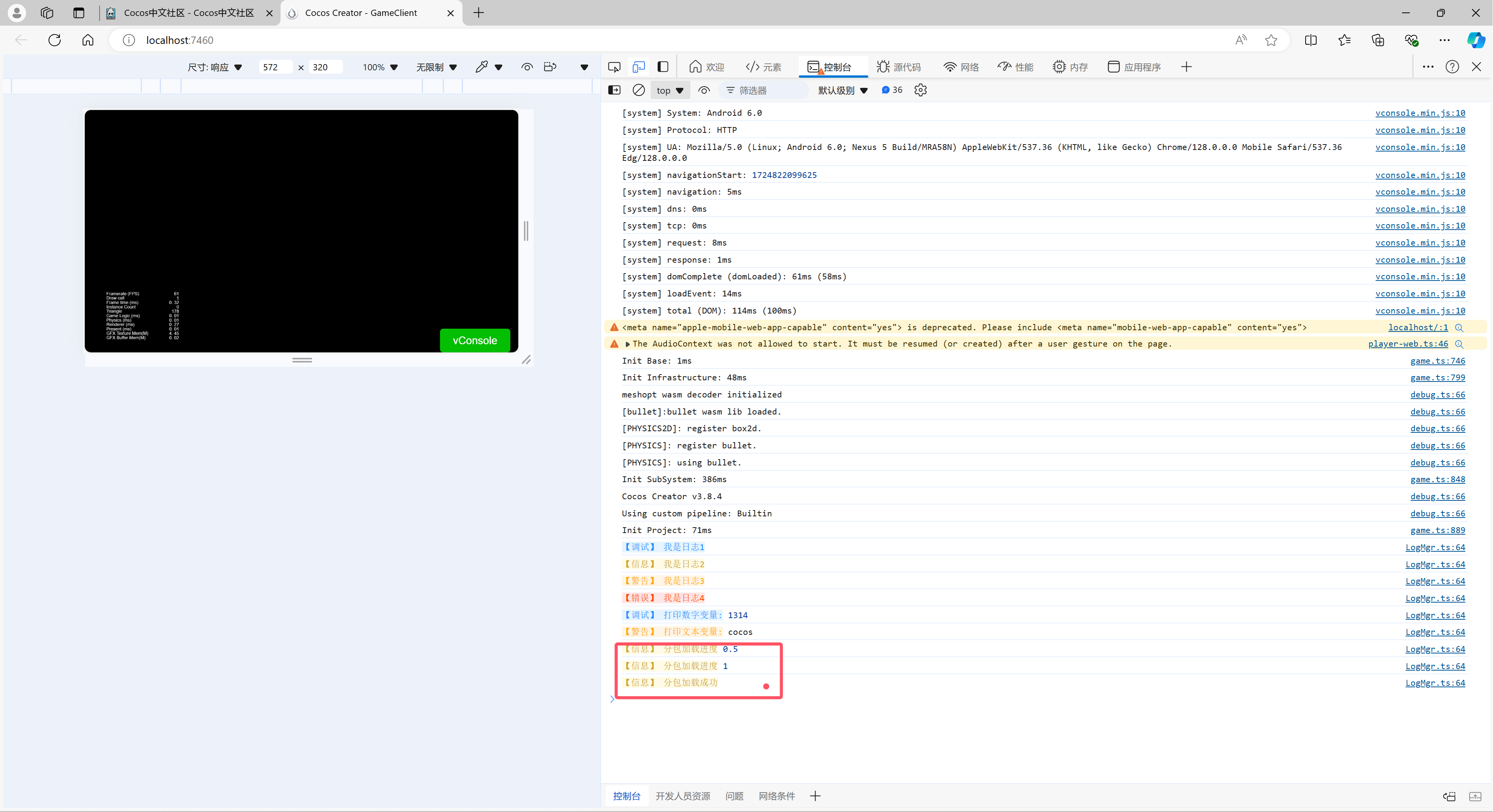Toggle device emulation mode icon
The image size is (1493, 812).
(638, 66)
